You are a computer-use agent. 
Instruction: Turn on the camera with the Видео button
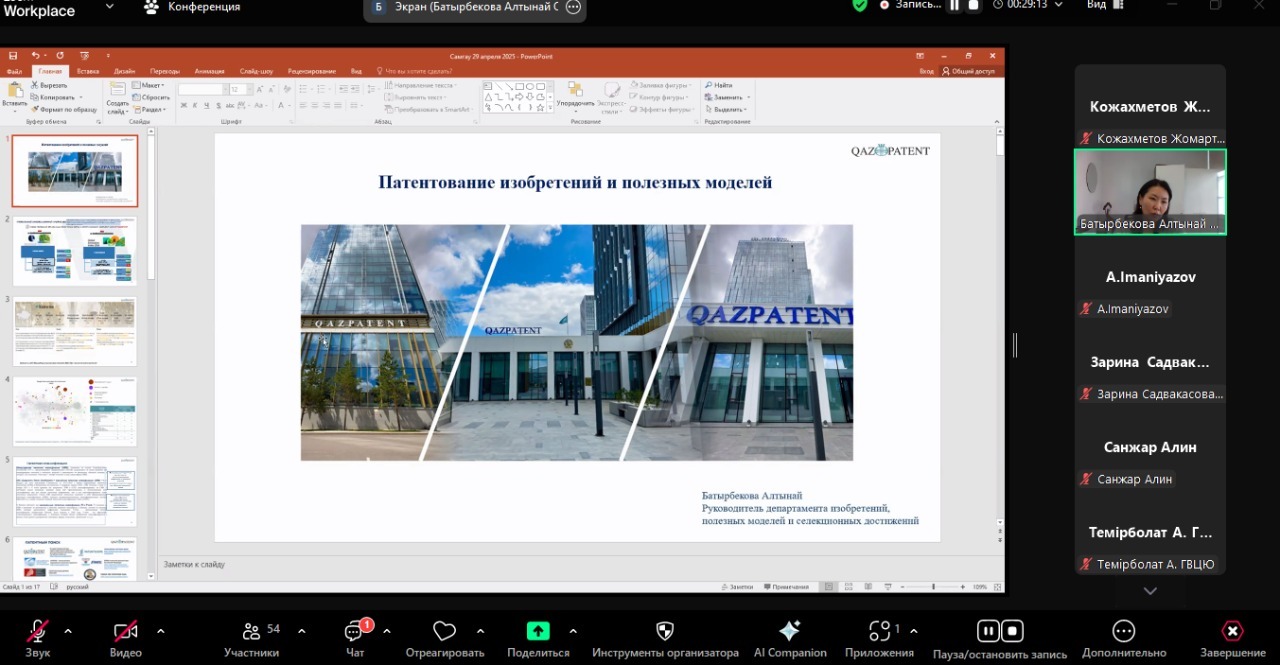pos(125,631)
